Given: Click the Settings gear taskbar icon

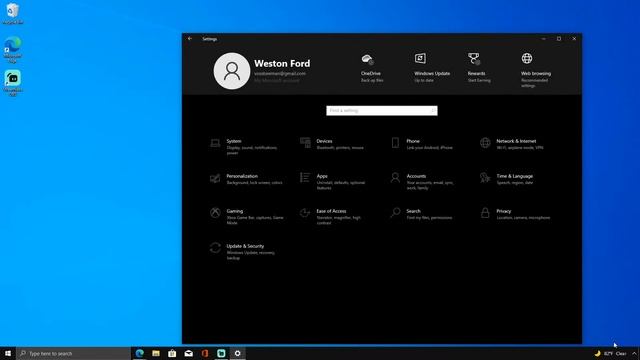Looking at the screenshot, I should tap(238, 353).
